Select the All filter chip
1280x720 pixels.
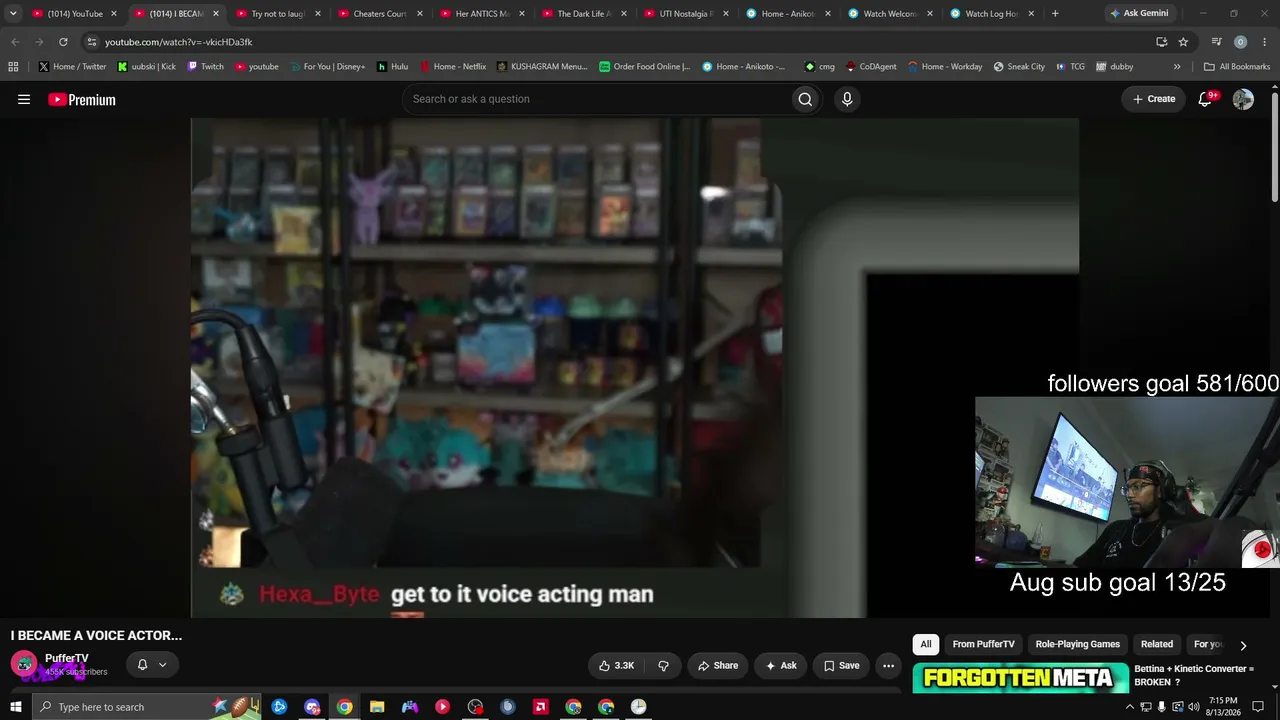926,645
